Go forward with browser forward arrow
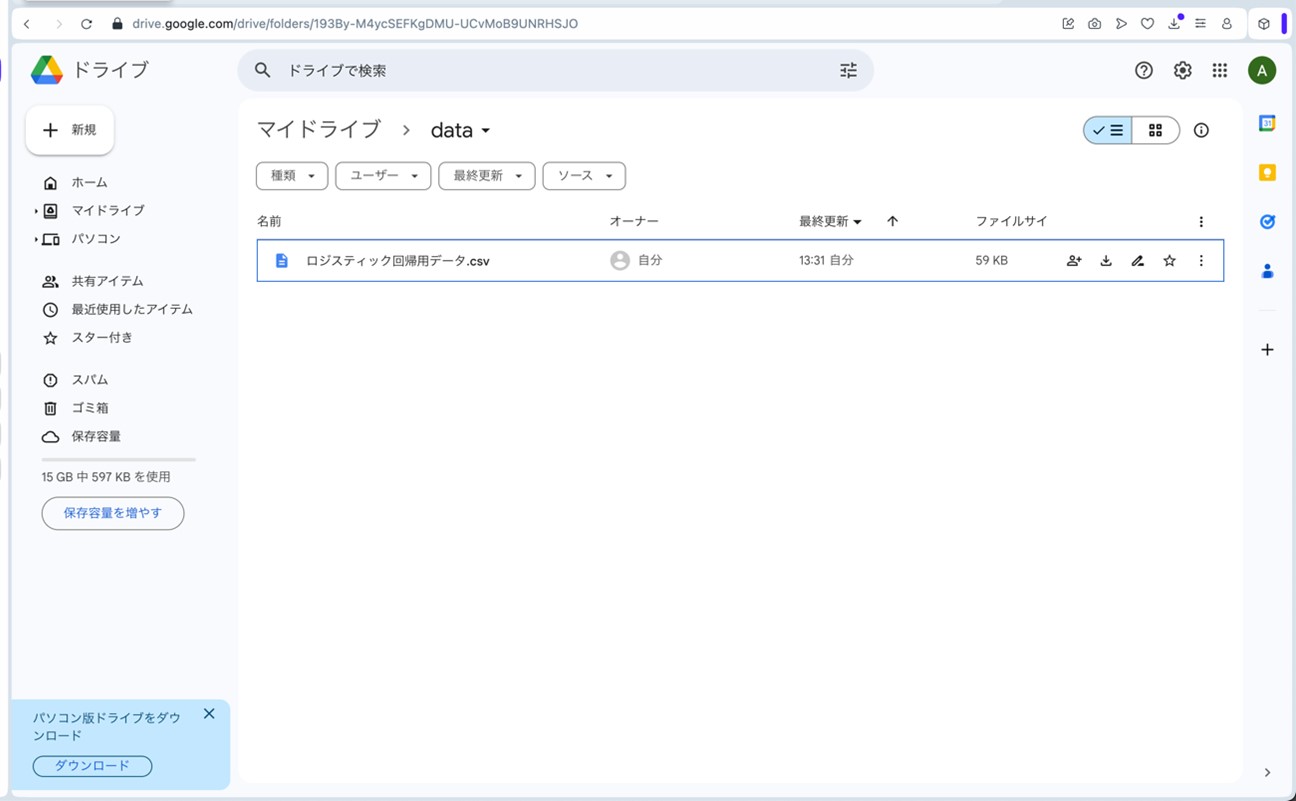 click(58, 23)
